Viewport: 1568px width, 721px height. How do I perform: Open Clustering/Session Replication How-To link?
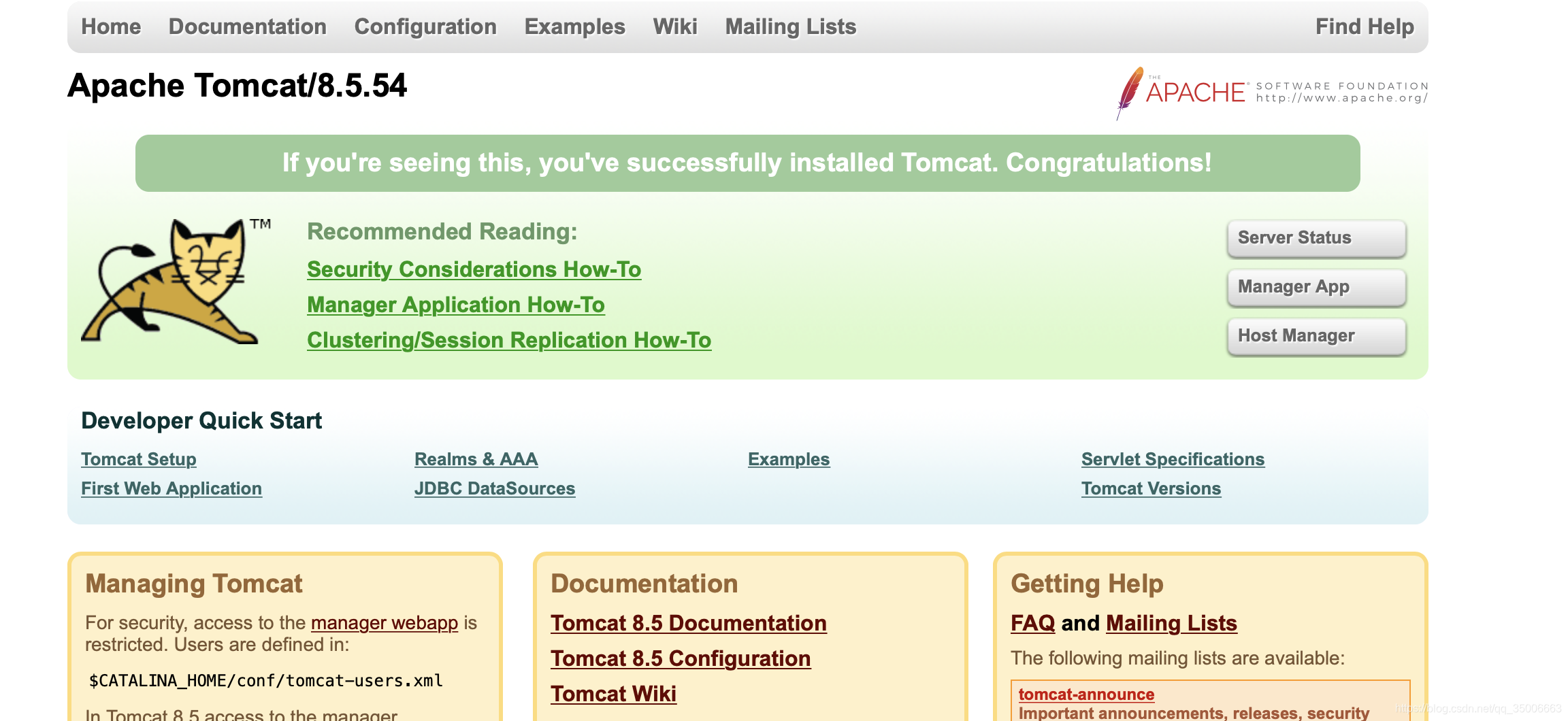click(509, 340)
